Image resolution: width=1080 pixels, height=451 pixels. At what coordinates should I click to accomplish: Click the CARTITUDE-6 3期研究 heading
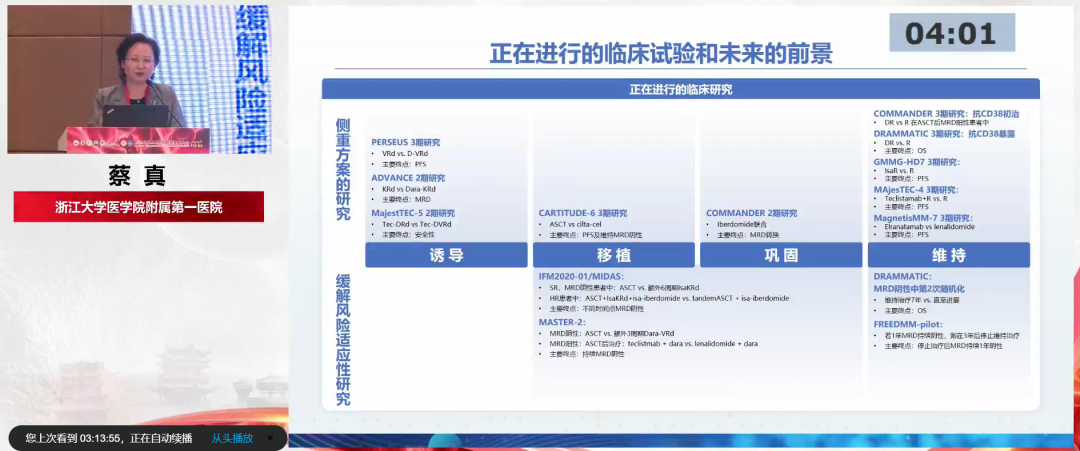[583, 213]
